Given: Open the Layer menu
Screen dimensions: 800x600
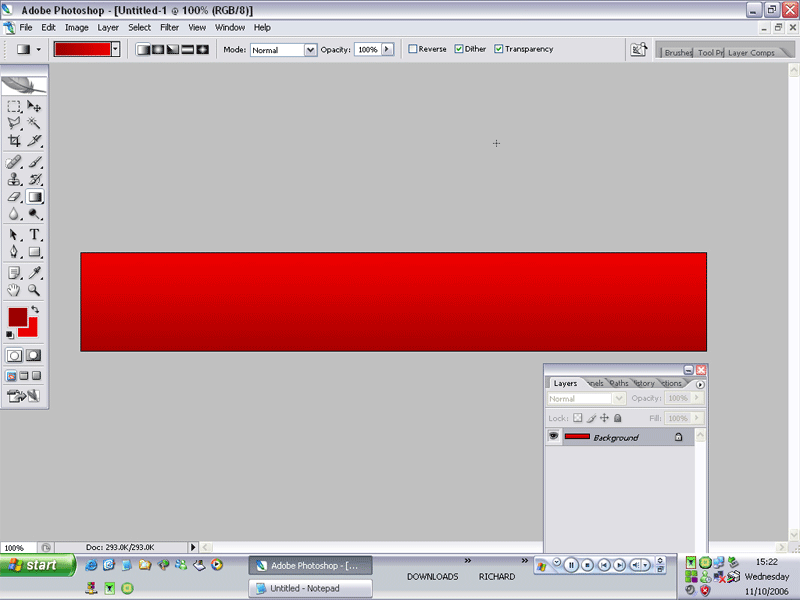Looking at the screenshot, I should point(108,28).
